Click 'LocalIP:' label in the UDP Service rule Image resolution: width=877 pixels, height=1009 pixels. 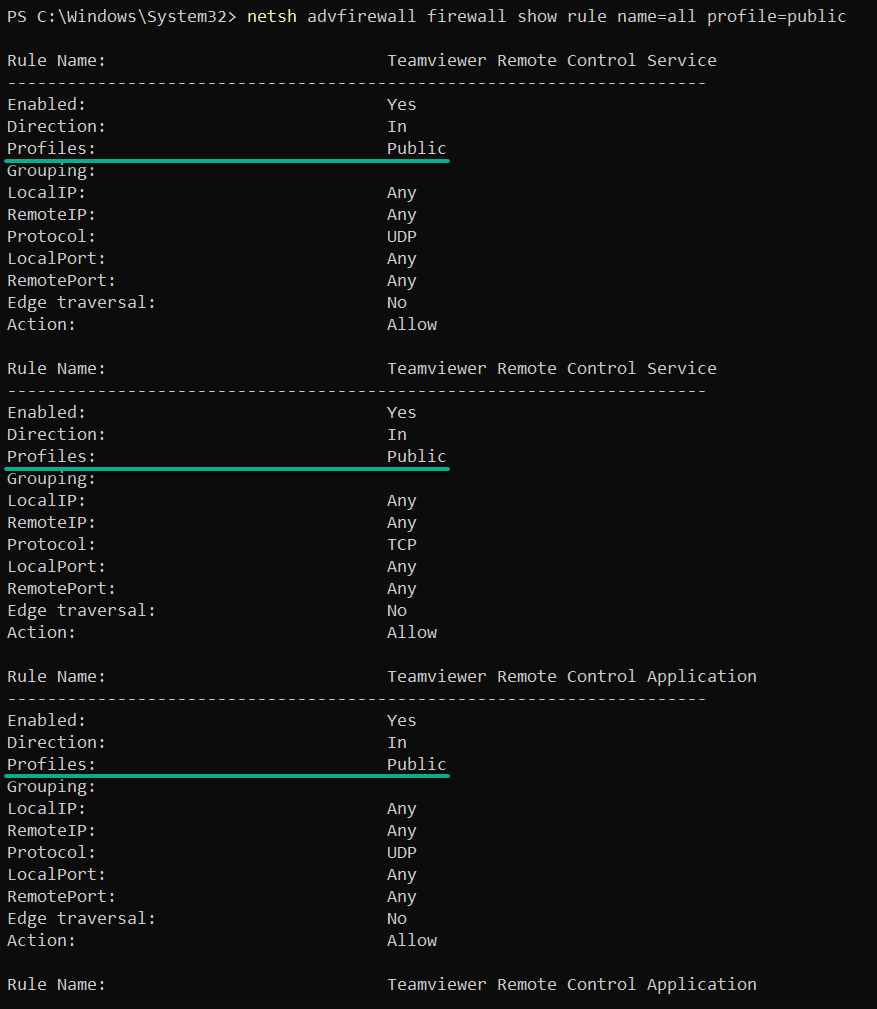46,192
